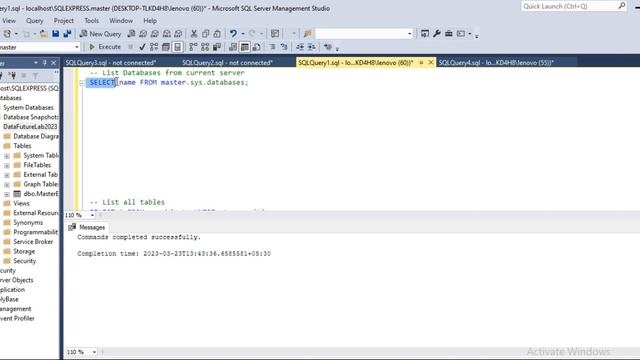Screen dimensions: 640x360
Task: Switch to the SQLQuery4.sql tab
Action: click(x=496, y=62)
